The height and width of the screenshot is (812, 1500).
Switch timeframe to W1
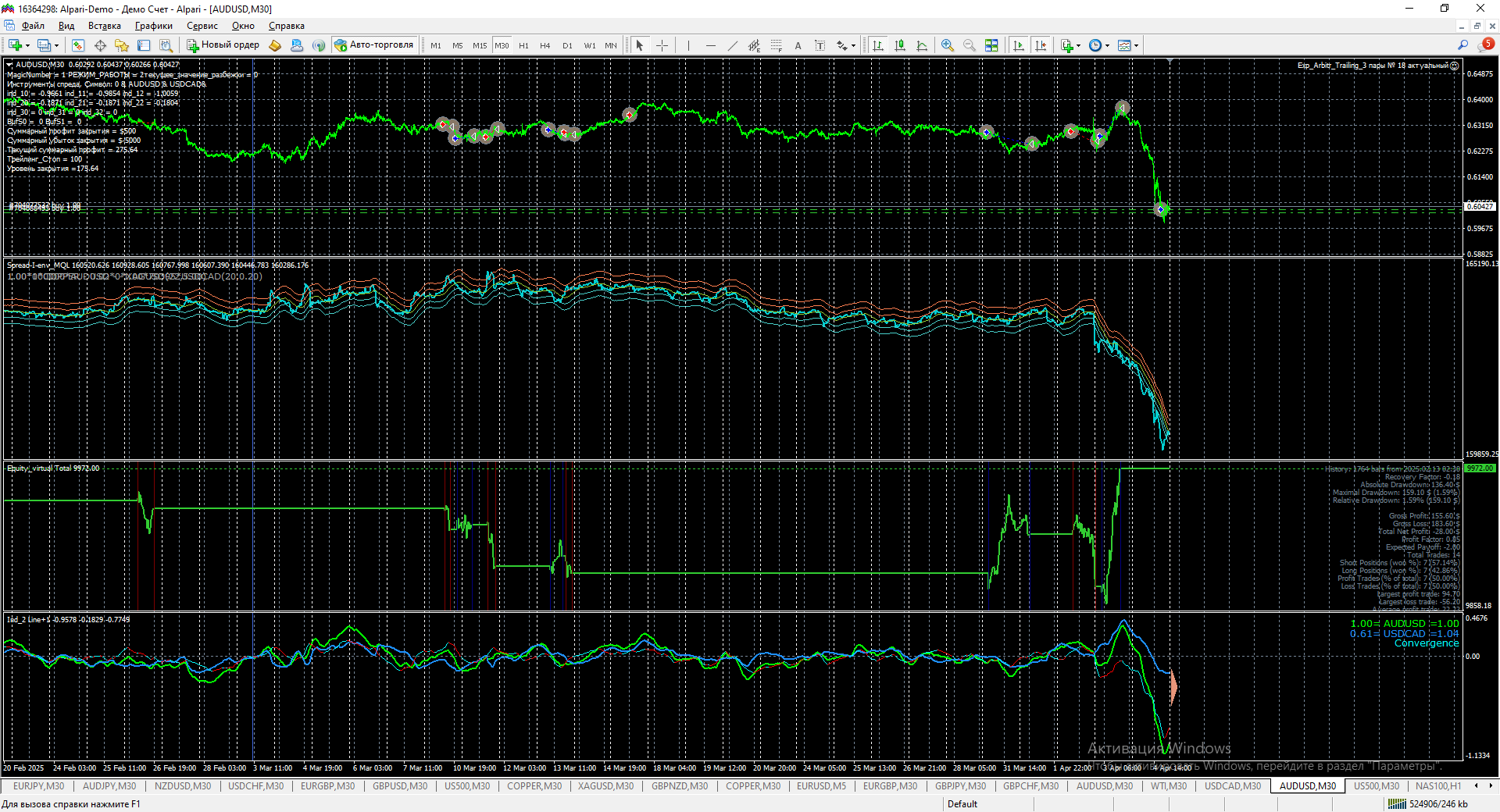pos(590,45)
